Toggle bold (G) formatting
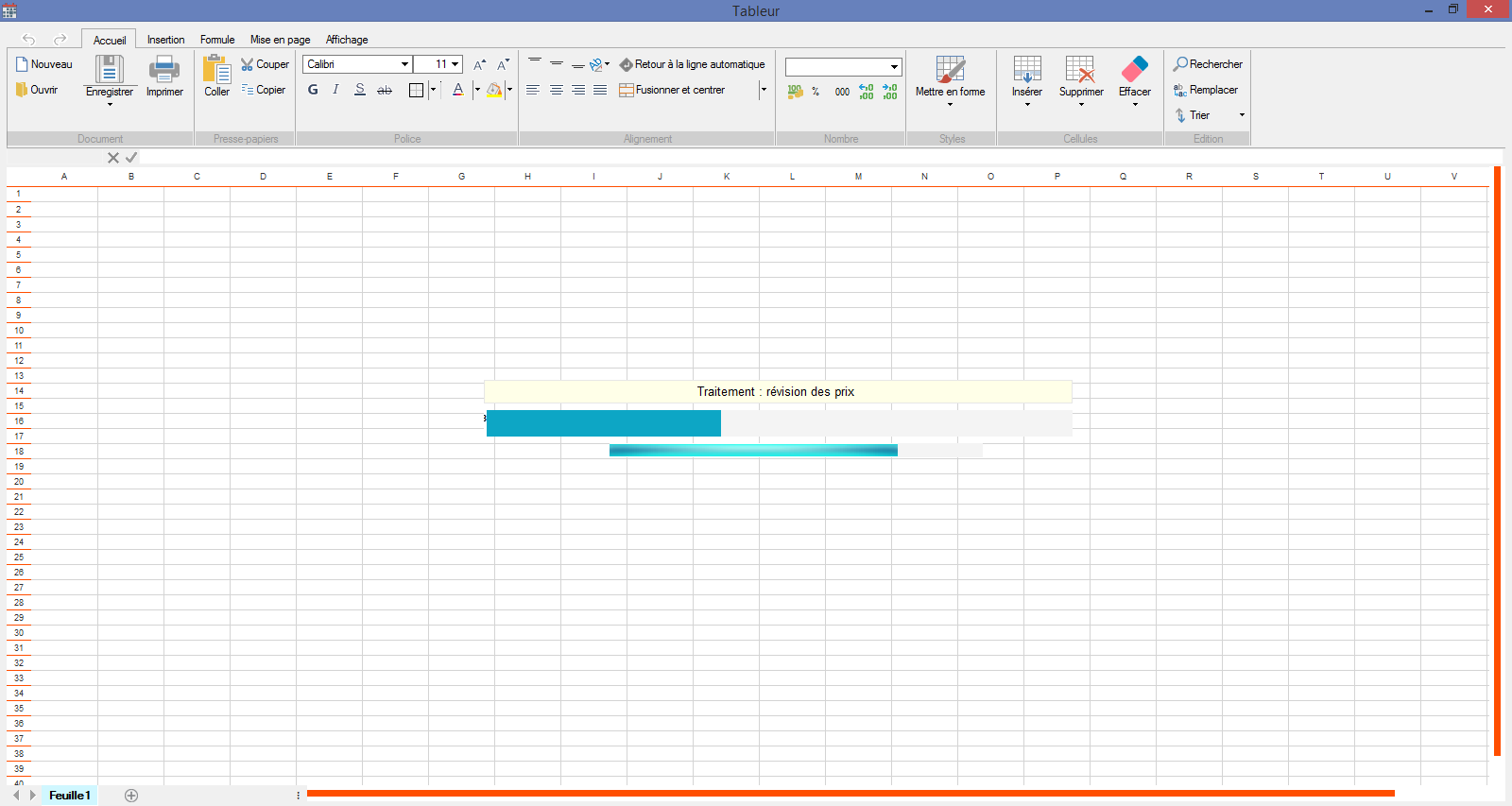This screenshot has width=1512, height=806. (313, 90)
